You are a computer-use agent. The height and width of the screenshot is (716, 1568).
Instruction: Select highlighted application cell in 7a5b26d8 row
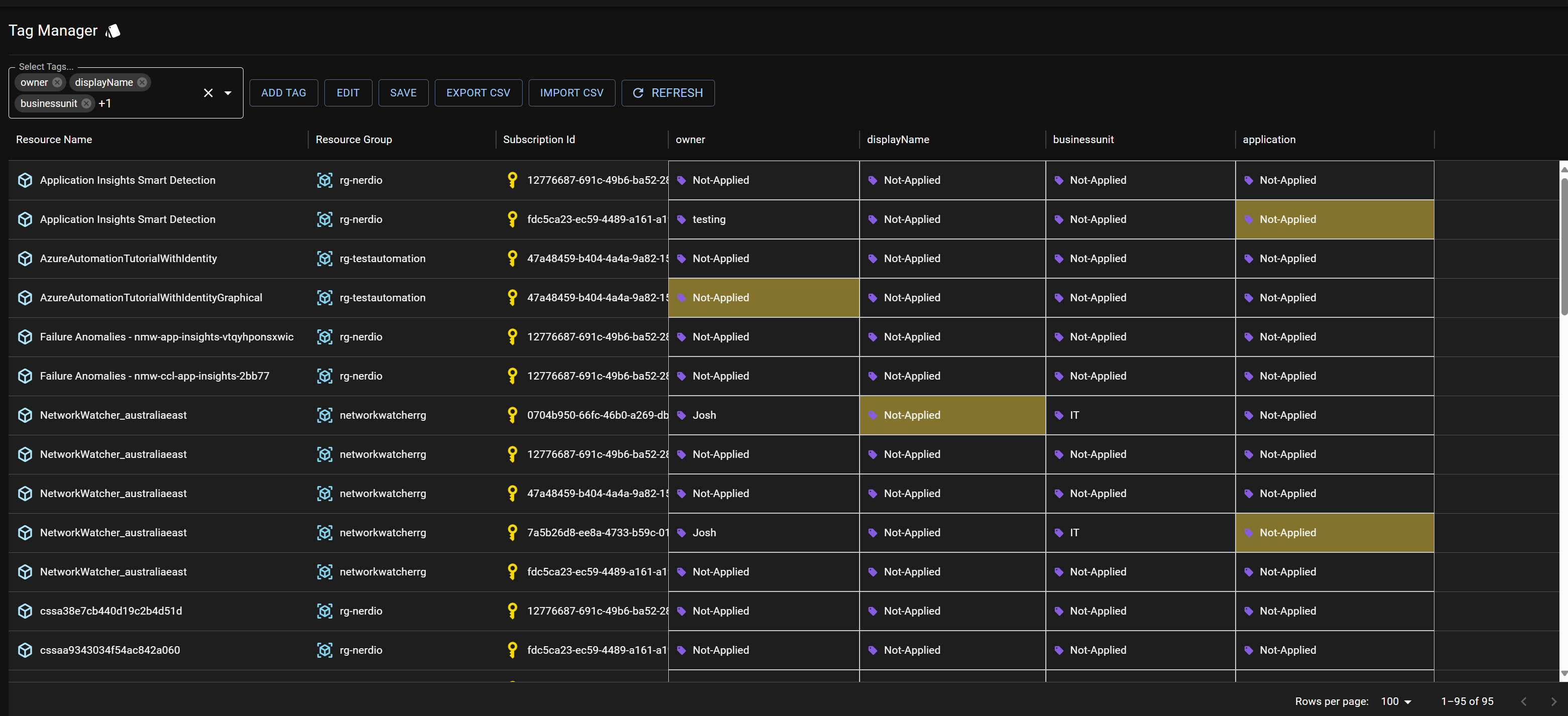click(x=1335, y=533)
